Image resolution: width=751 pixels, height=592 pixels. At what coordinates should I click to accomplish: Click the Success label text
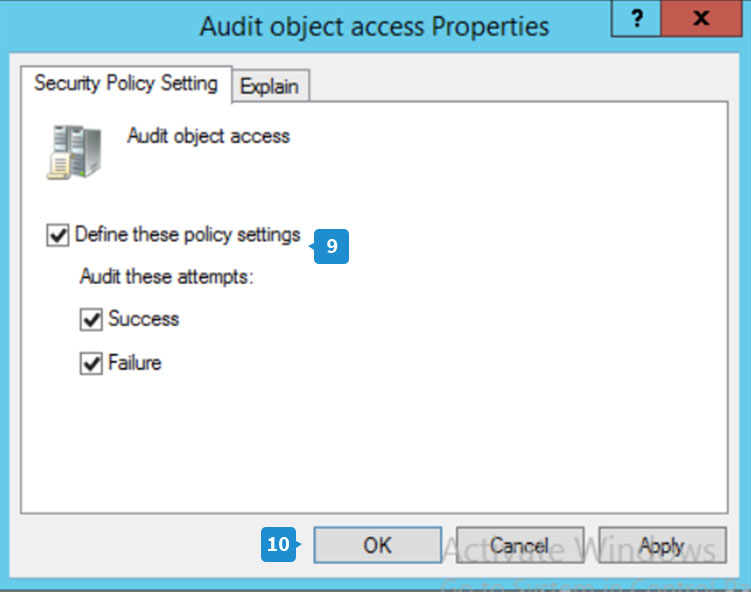click(x=144, y=320)
